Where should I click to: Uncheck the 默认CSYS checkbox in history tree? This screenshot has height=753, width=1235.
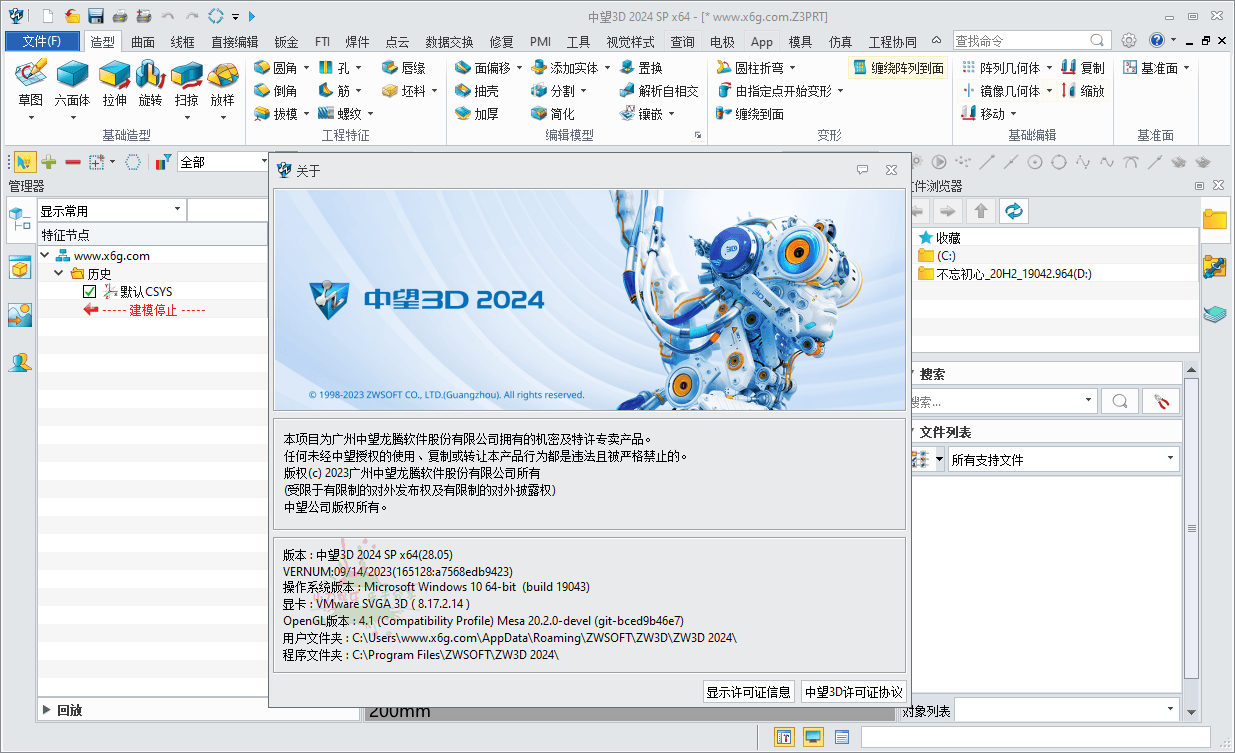(89, 291)
